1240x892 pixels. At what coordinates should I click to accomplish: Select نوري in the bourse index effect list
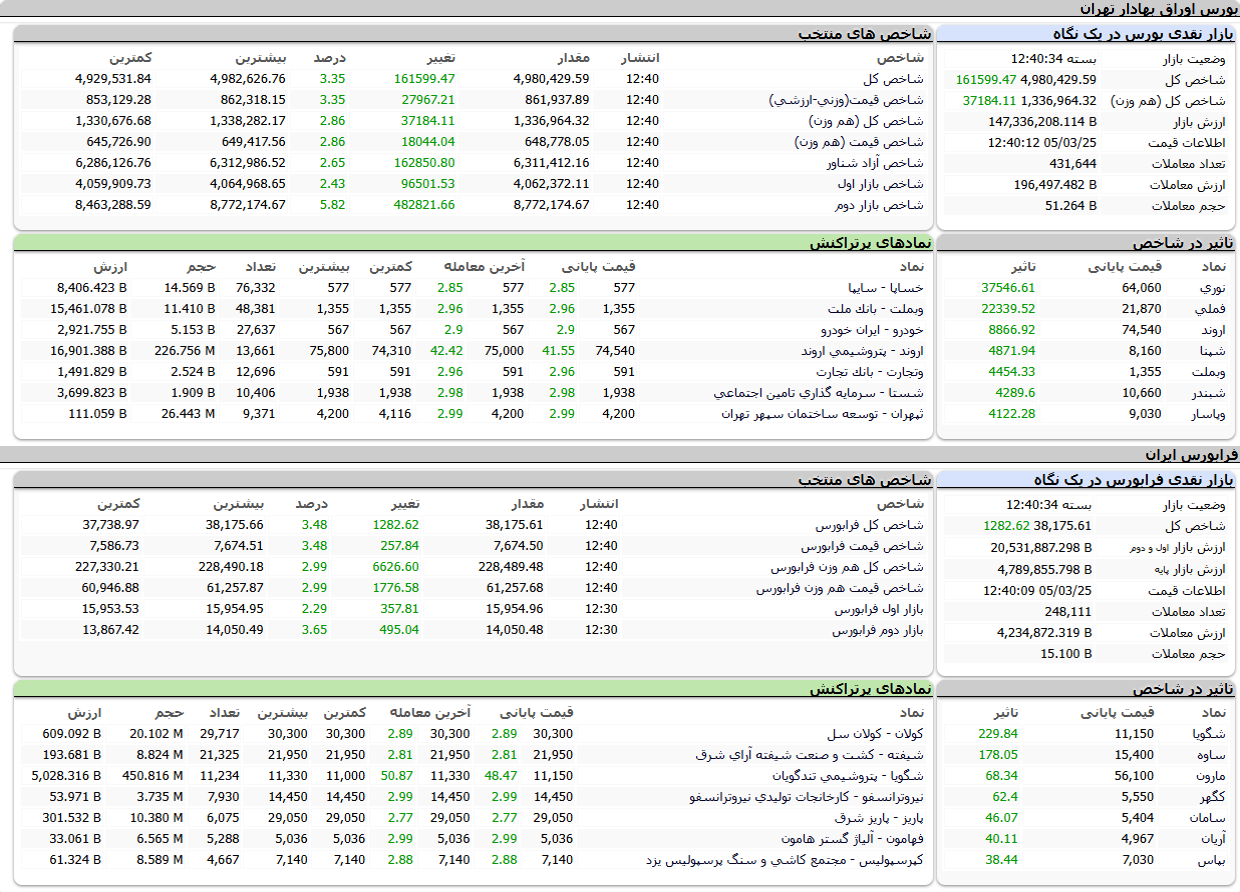[x=1211, y=288]
